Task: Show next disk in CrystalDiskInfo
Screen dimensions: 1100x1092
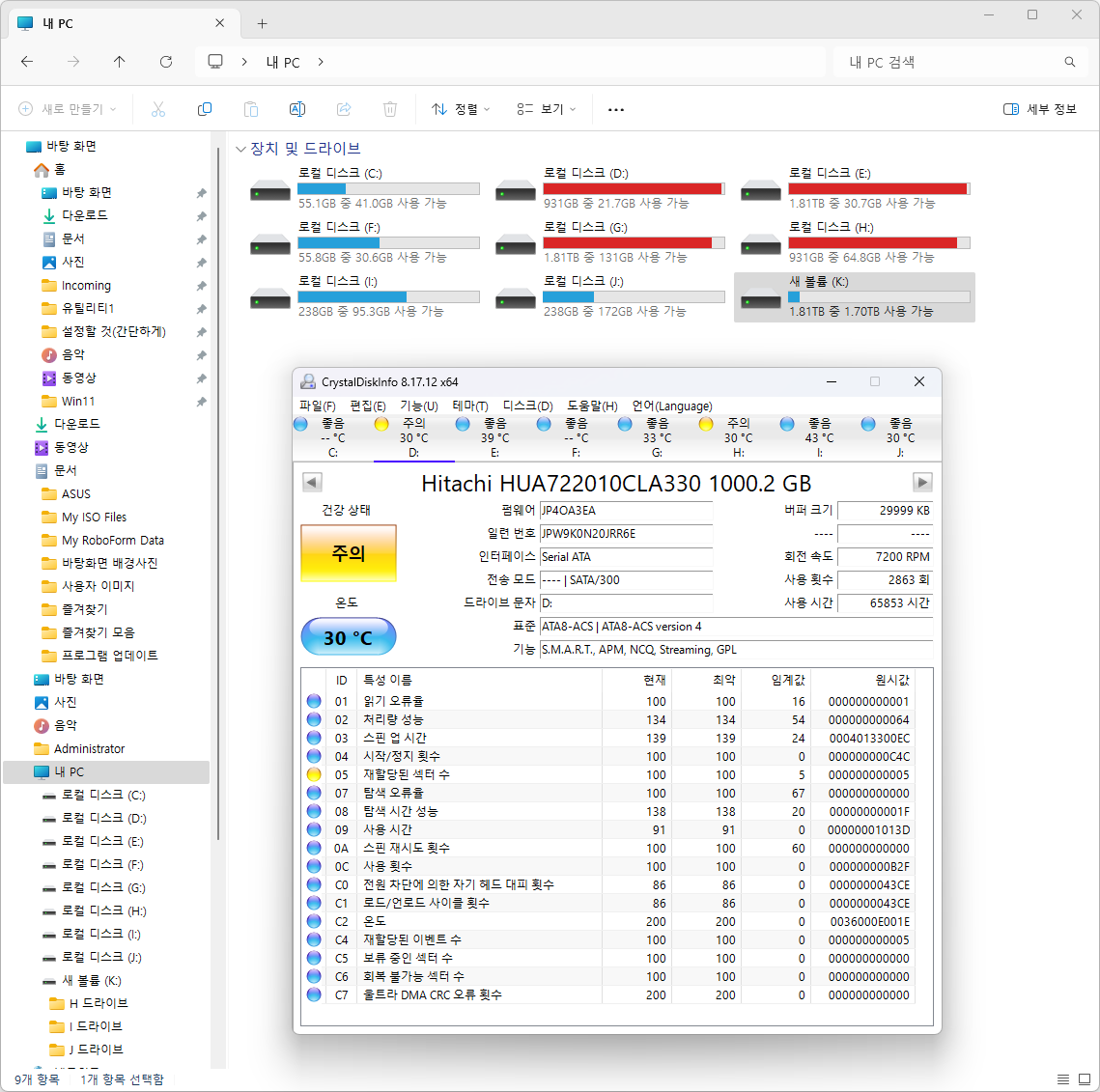Action: click(921, 482)
